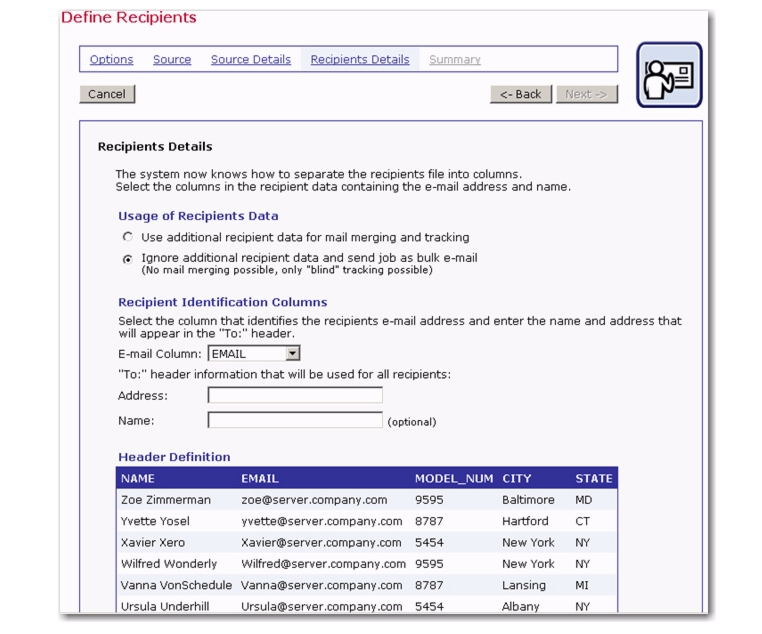
Task: Select the Zoe Zimmerman name cell
Action: pyautogui.click(x=166, y=500)
